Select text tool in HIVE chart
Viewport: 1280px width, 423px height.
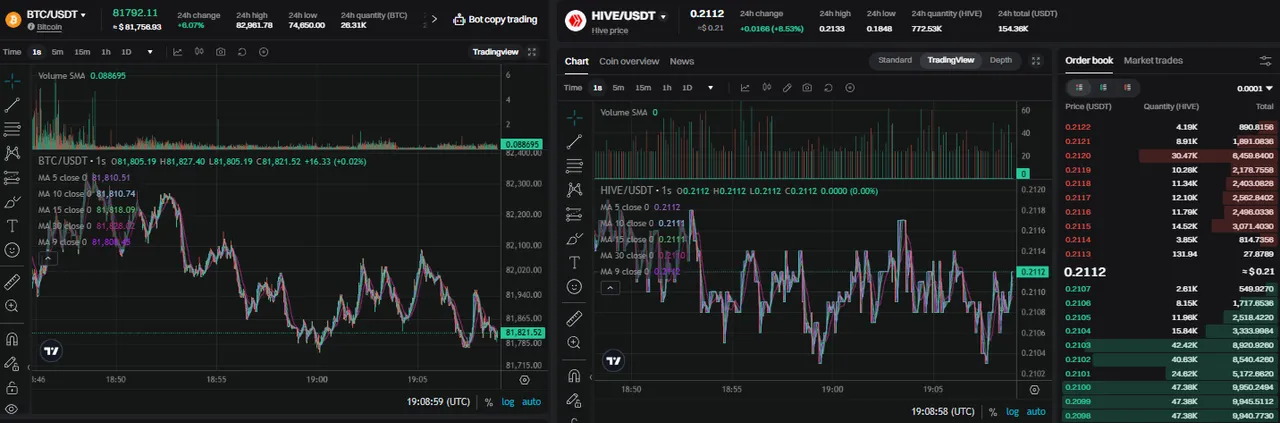(574, 262)
